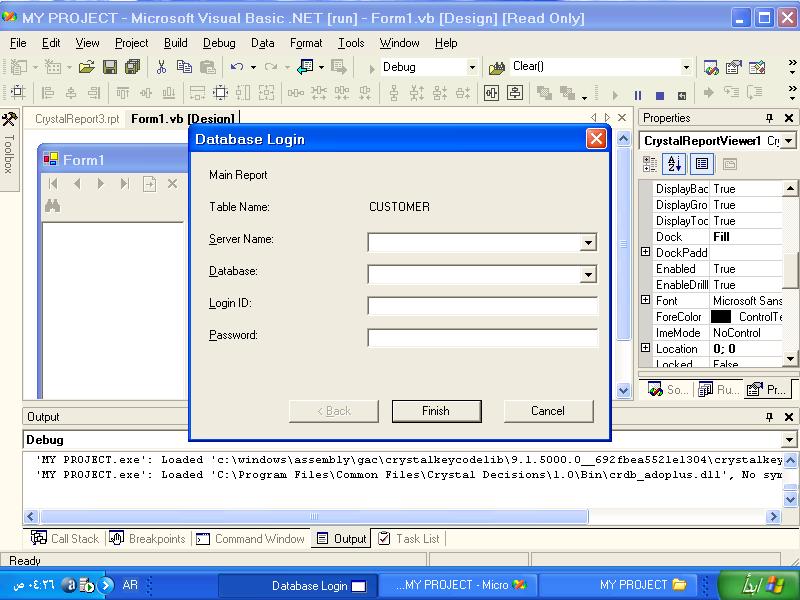Expand the Font property node
The width and height of the screenshot is (800, 600).
point(645,300)
